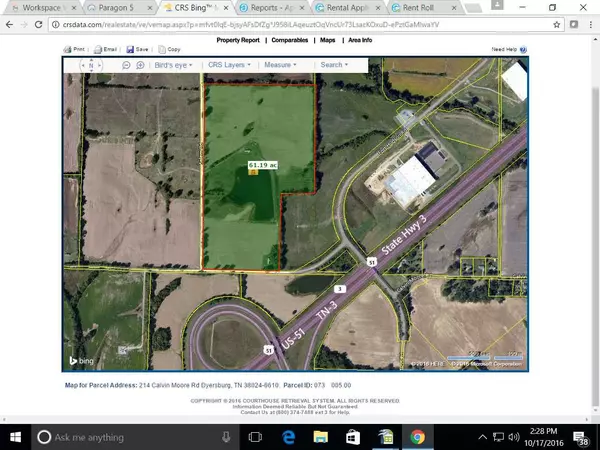Click the Copy icon
This screenshot has width=600, height=450.
click(x=162, y=48)
